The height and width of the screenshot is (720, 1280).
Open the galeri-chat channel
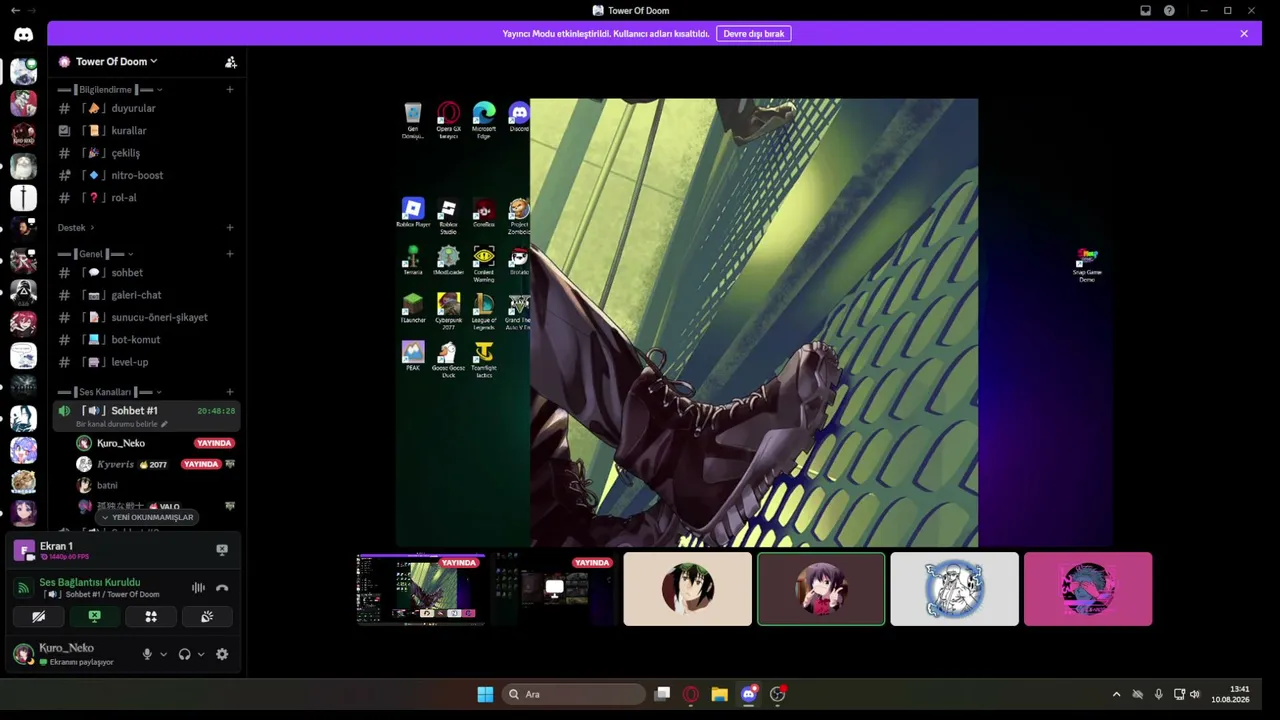(x=147, y=295)
